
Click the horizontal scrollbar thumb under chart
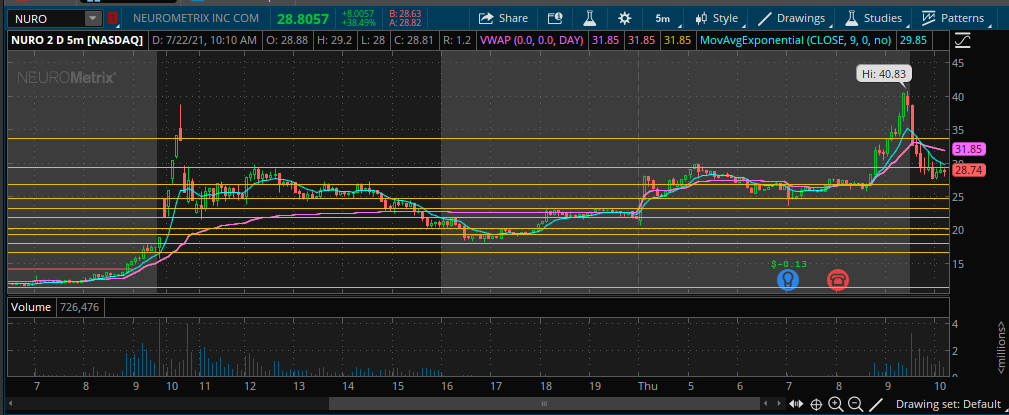click(x=543, y=404)
